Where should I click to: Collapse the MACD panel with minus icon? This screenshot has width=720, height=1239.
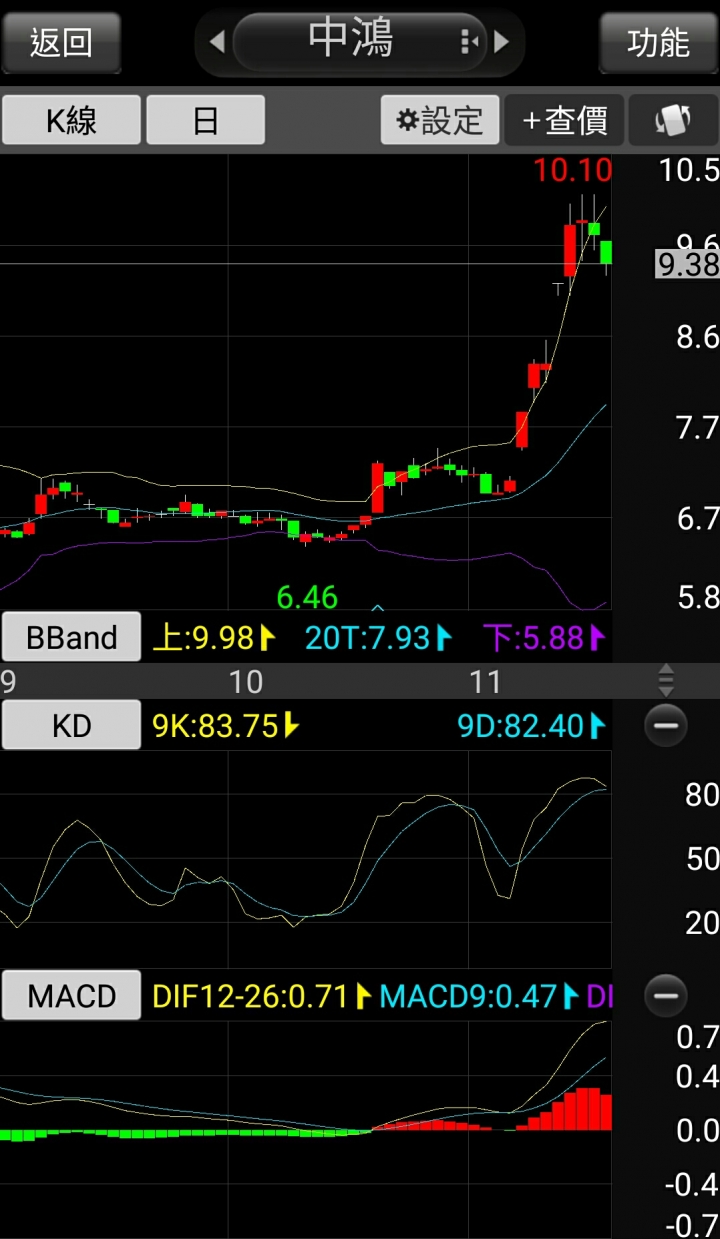666,996
